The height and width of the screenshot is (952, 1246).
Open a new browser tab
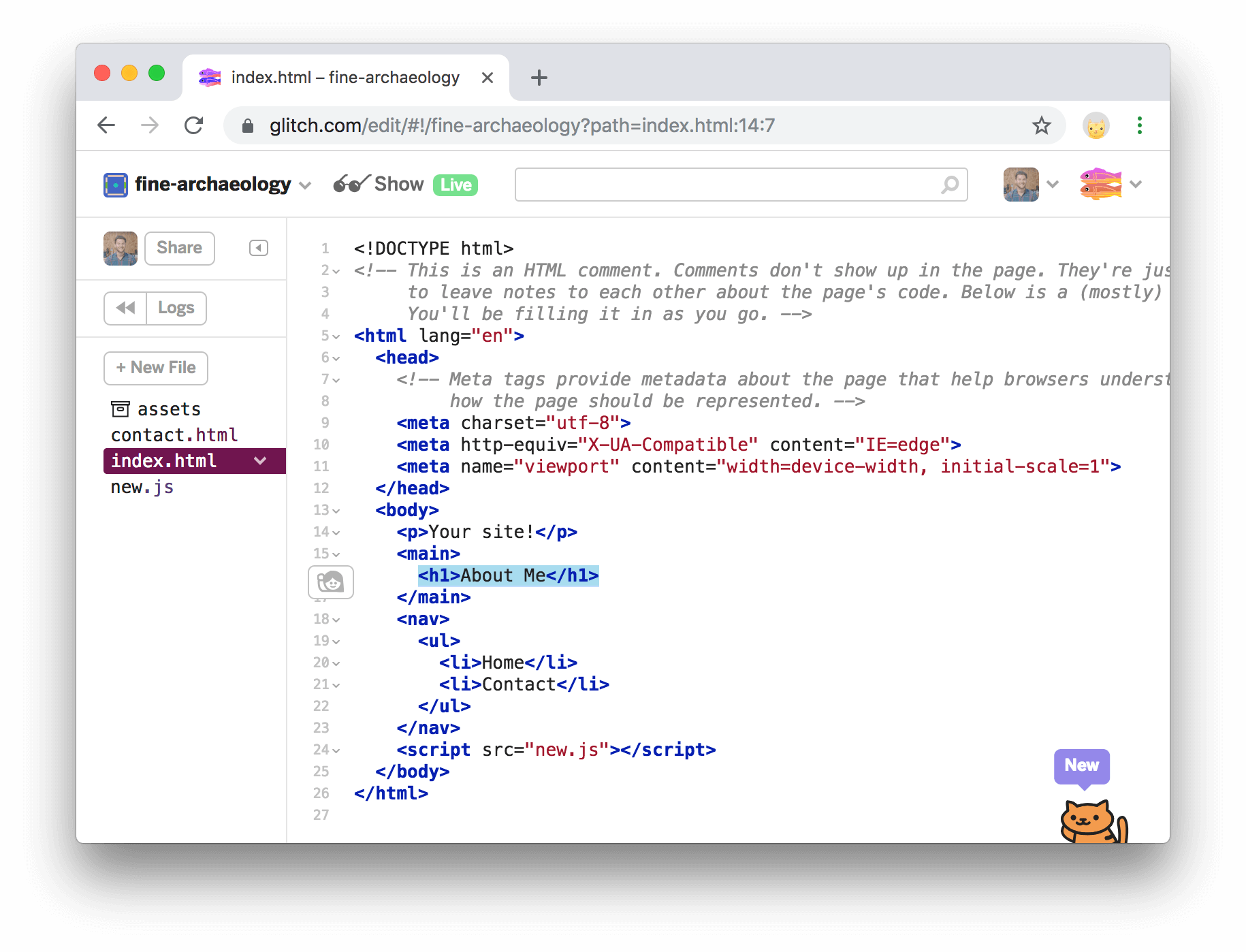(x=539, y=78)
